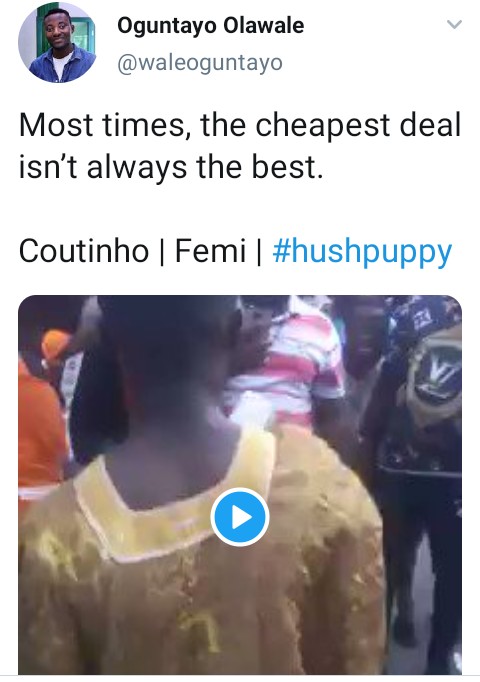Click the "Coutinho | Femi" text line
The height and width of the screenshot is (682, 480).
tap(132, 251)
